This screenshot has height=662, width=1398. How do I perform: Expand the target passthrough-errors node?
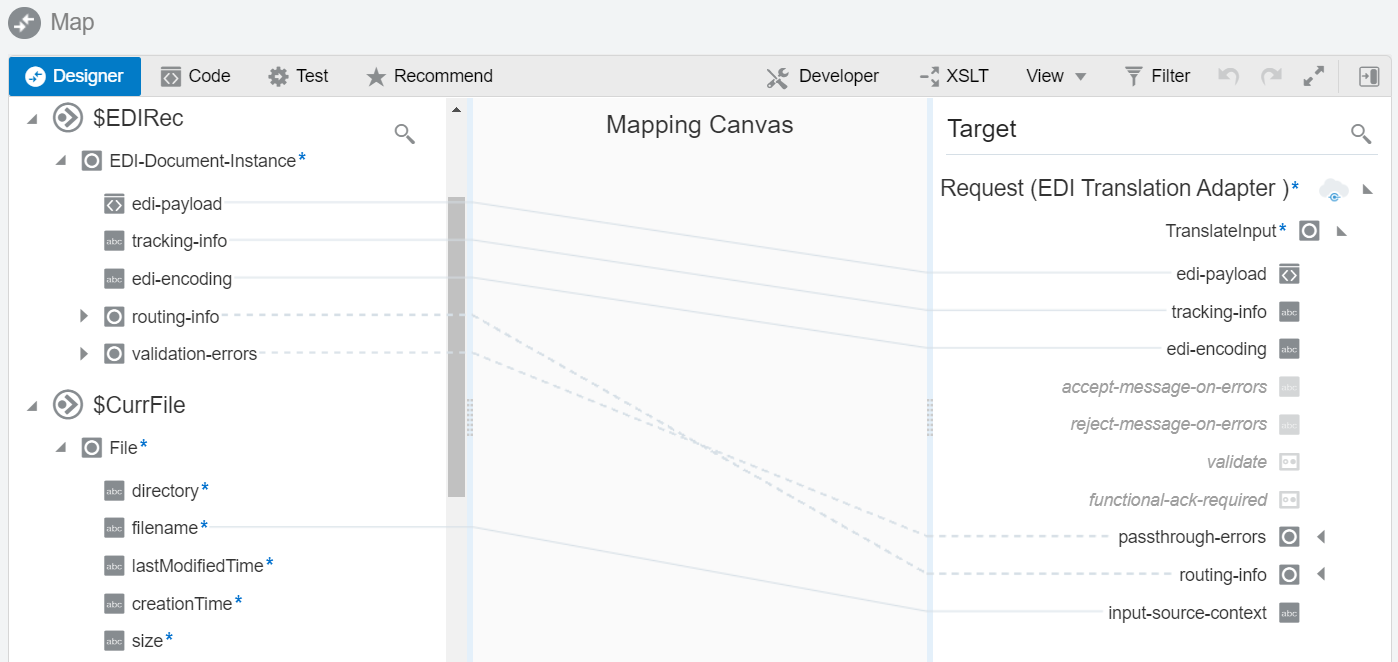coord(1321,537)
